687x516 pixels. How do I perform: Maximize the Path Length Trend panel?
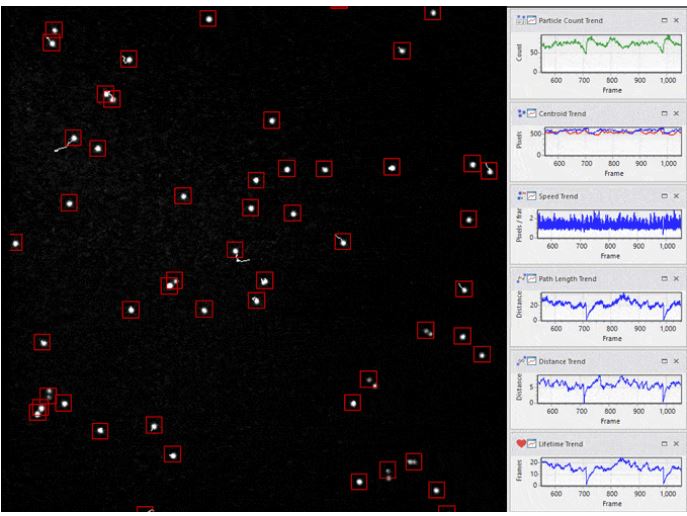point(663,278)
